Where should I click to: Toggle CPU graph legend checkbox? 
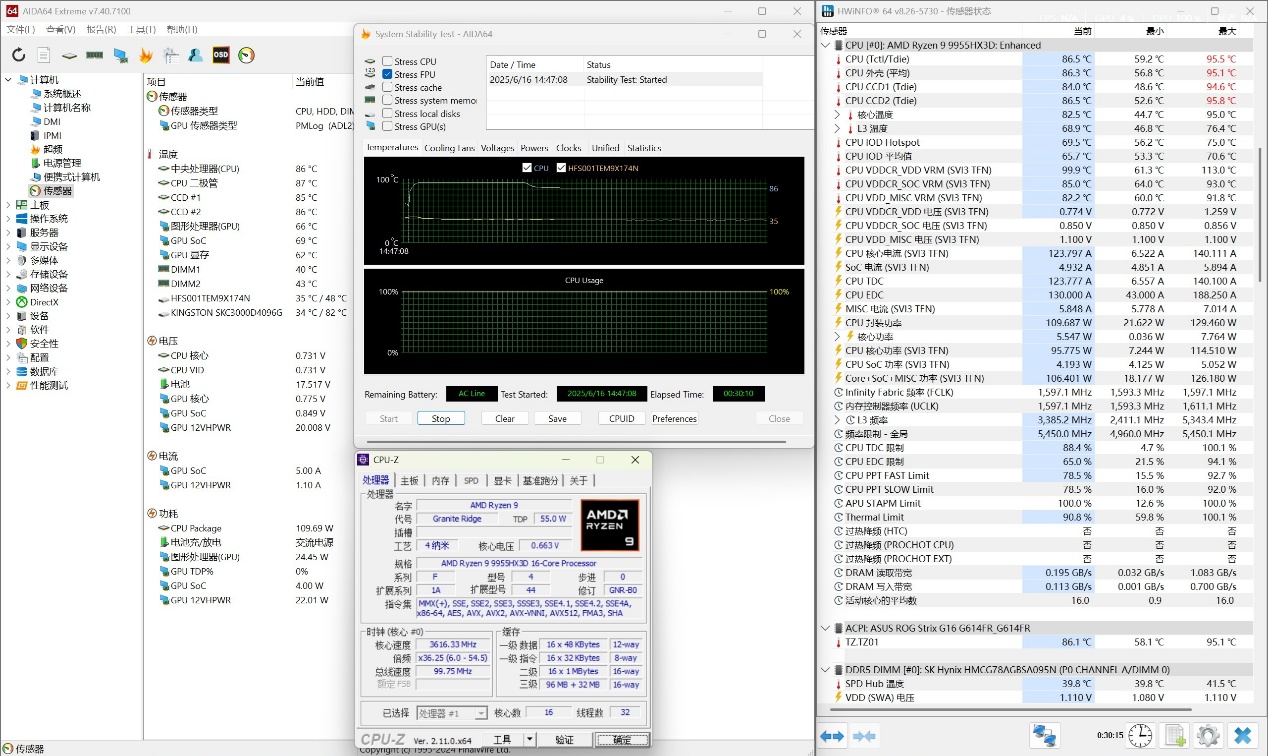pos(527,167)
